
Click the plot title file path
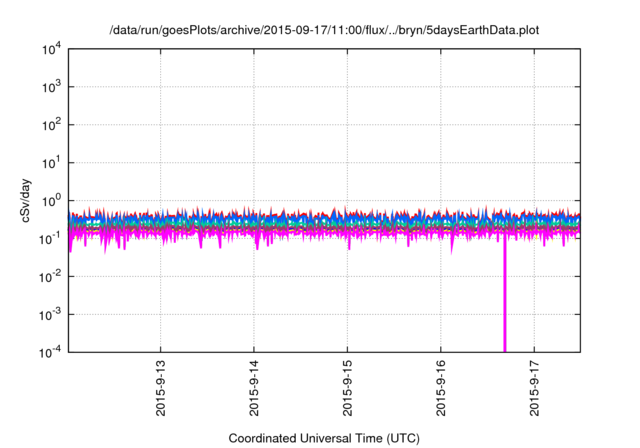(x=324, y=30)
